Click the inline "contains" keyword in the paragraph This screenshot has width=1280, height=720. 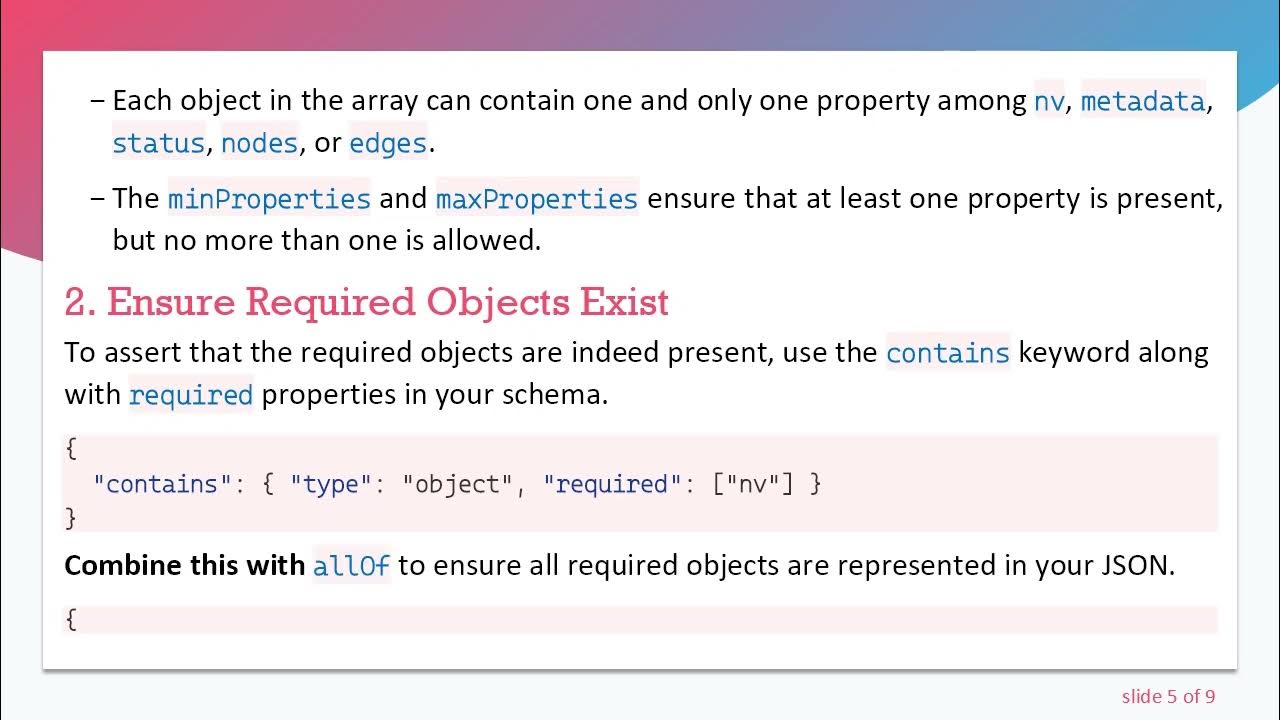948,352
